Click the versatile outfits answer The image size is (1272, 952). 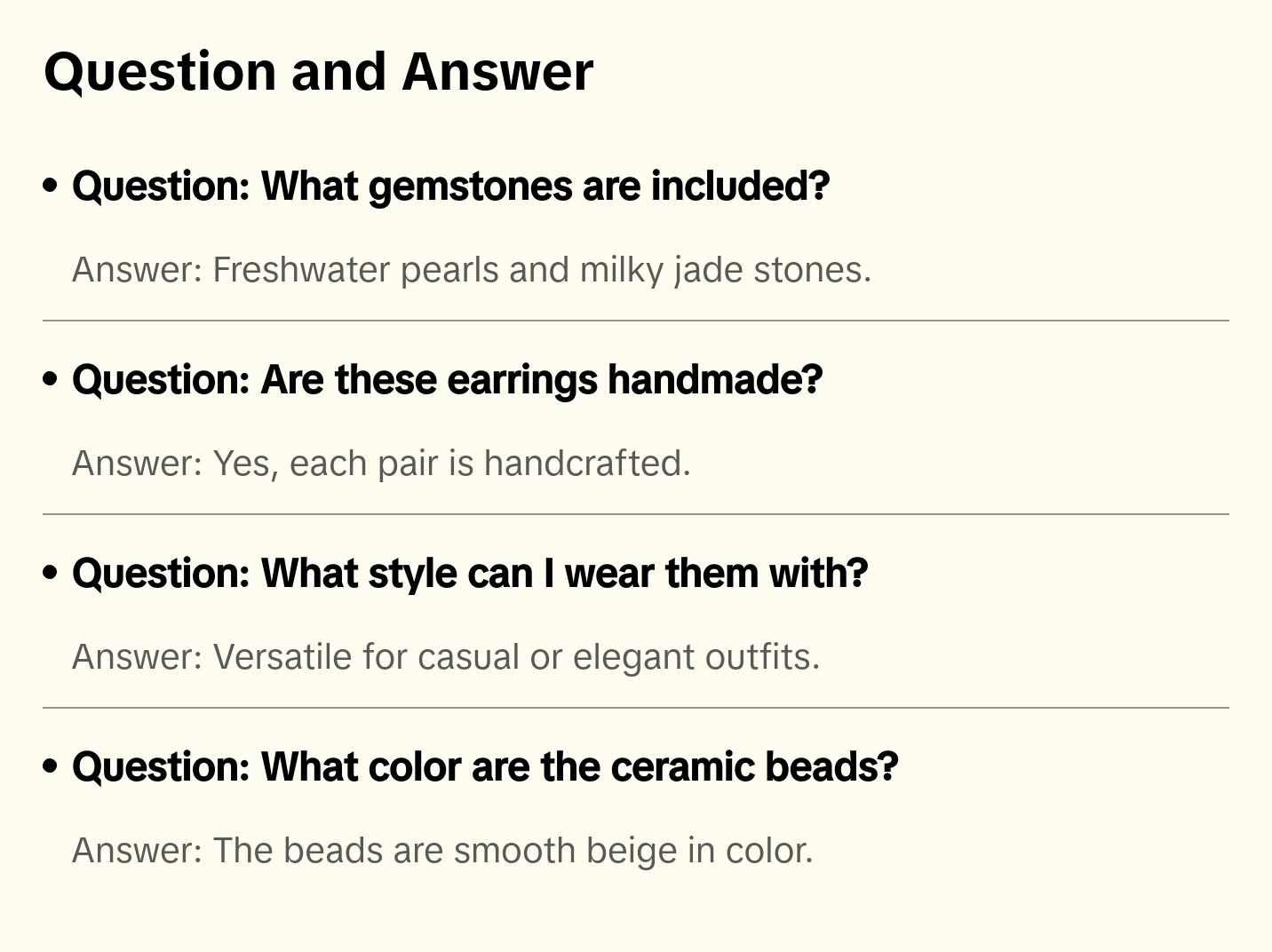[x=445, y=657]
